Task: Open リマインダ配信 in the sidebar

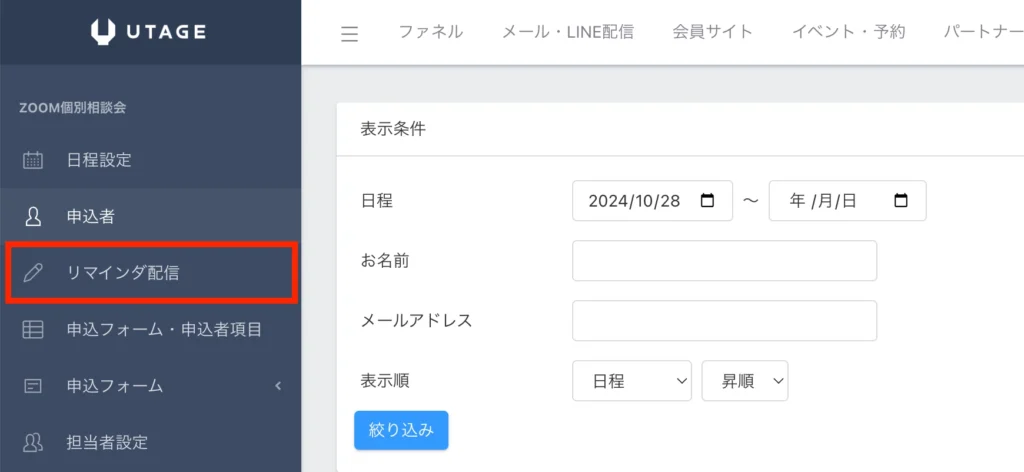Action: [151, 273]
